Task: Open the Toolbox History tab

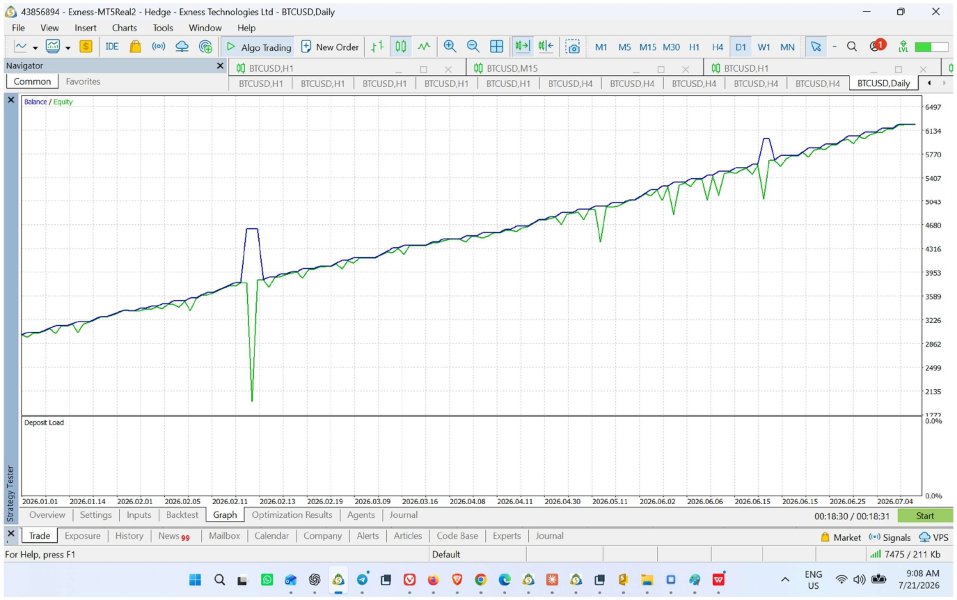Action: (129, 535)
